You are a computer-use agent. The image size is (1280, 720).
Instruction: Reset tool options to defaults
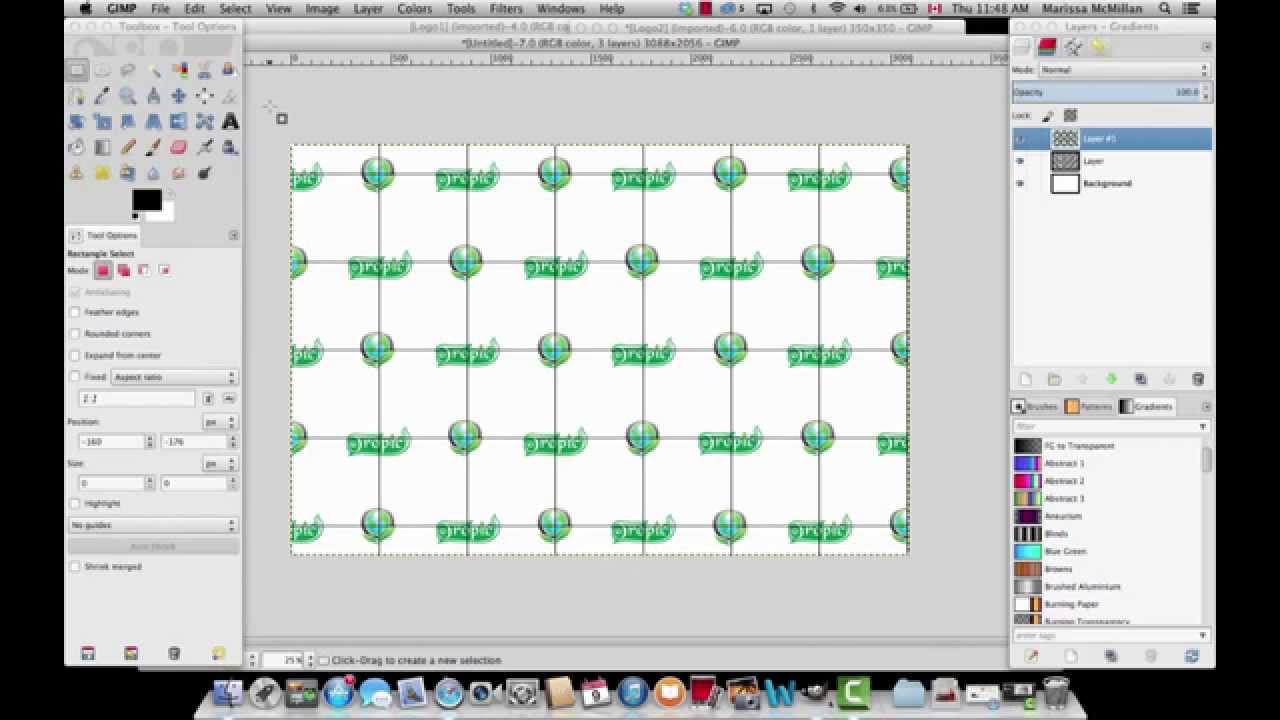pyautogui.click(x=218, y=654)
